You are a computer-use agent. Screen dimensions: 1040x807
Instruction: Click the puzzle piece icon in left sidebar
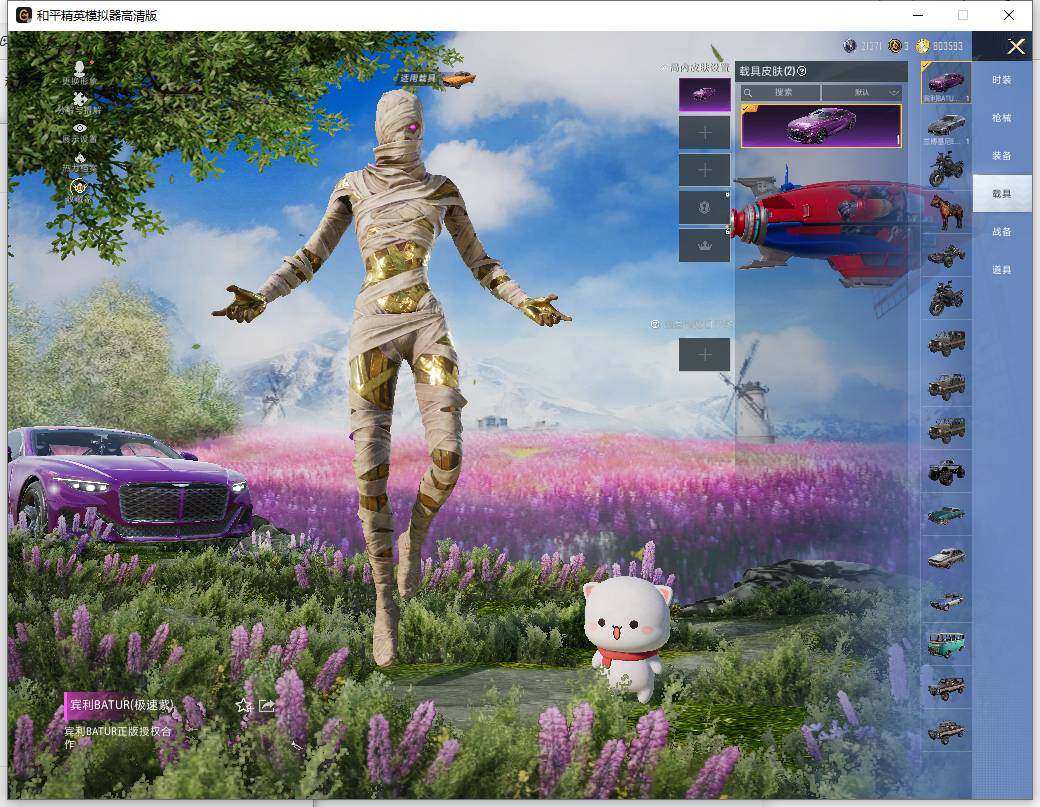[x=80, y=99]
